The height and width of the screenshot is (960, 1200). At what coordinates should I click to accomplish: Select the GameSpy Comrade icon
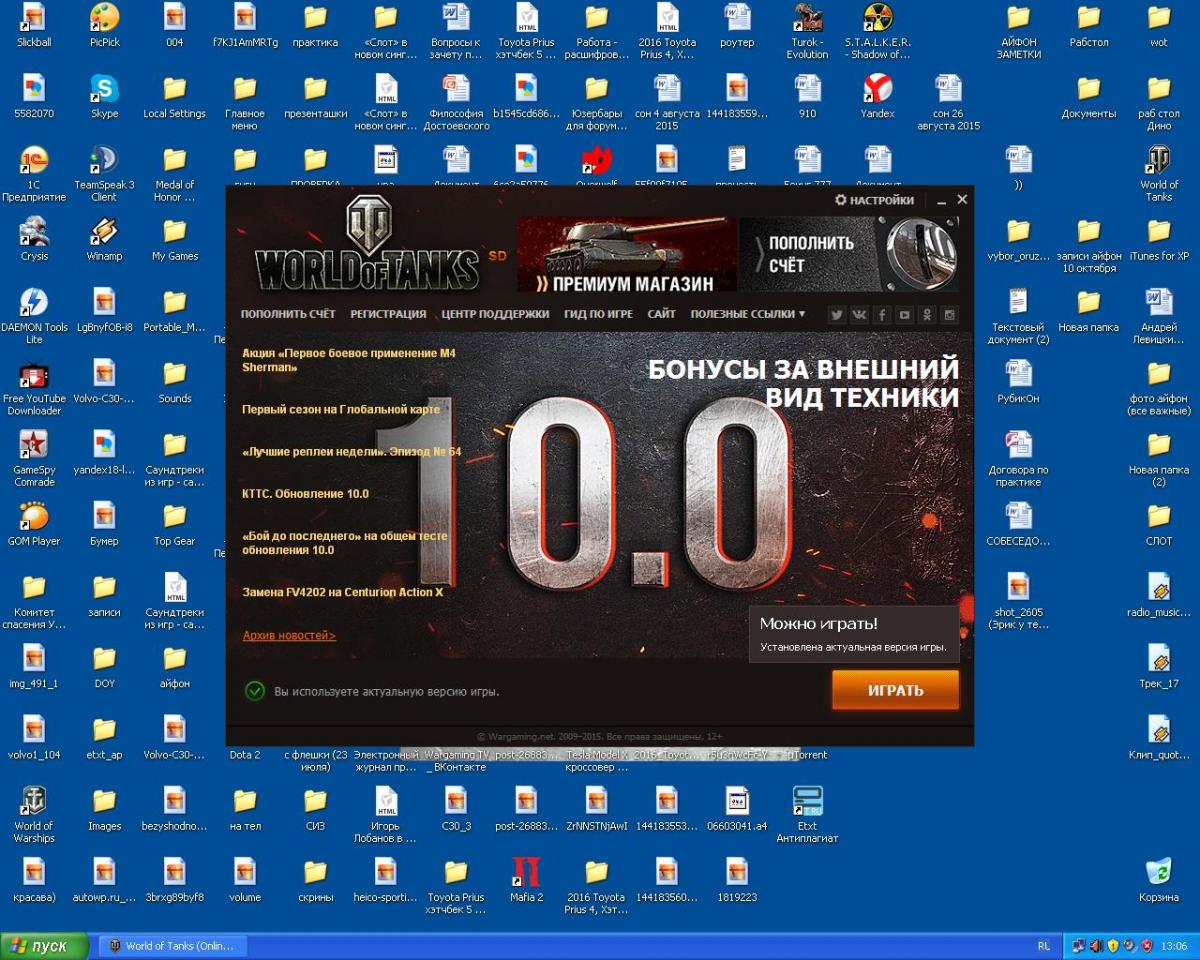pos(34,458)
